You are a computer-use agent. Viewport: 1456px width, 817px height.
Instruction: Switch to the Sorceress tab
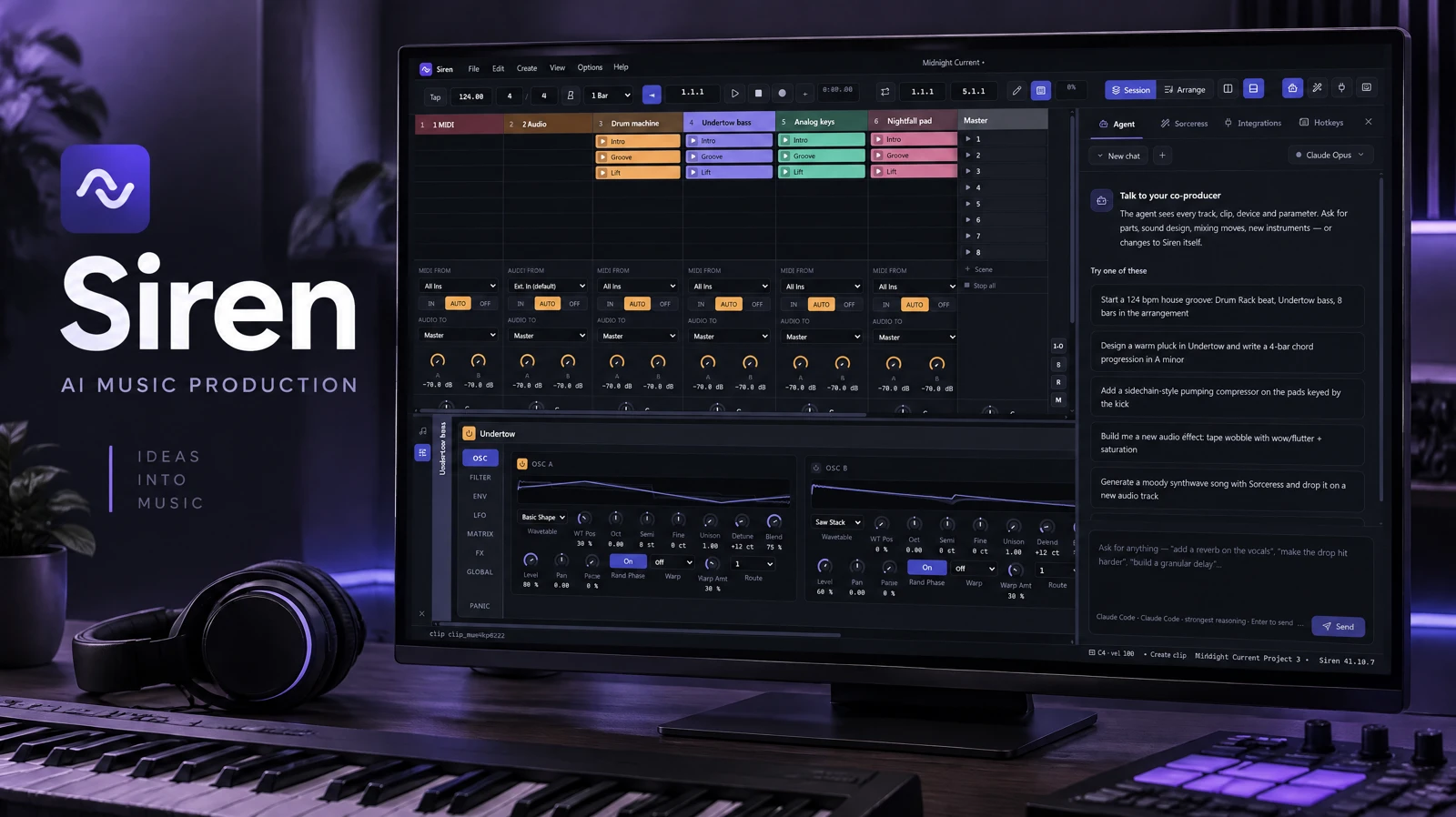(x=1184, y=124)
